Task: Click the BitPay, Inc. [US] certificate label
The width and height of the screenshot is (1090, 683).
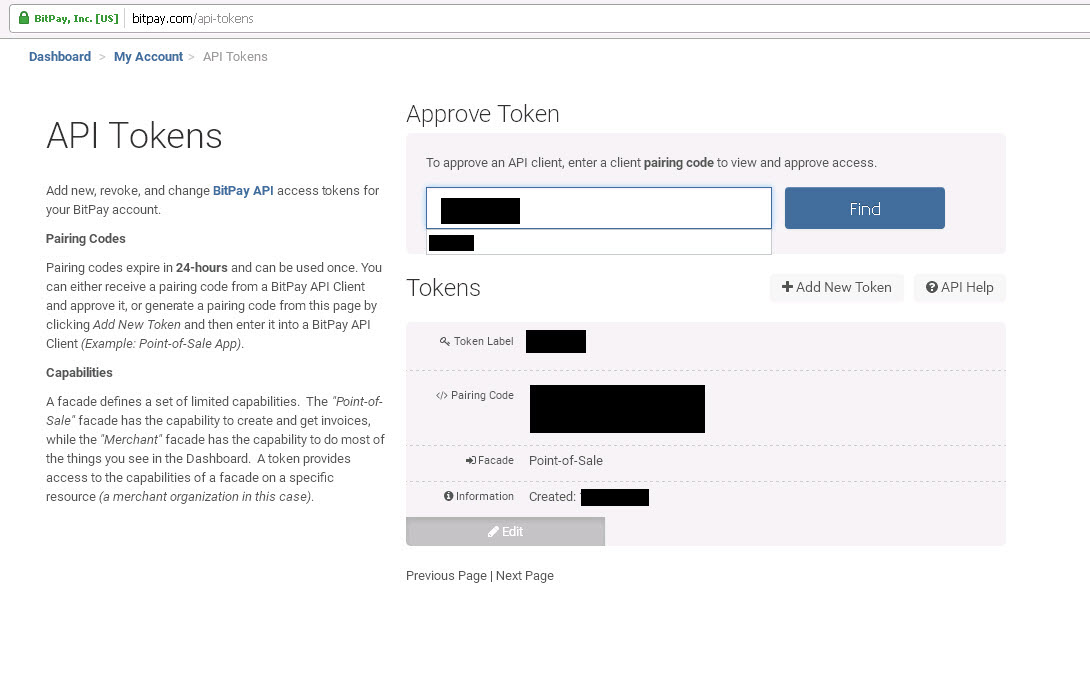Action: (x=76, y=19)
